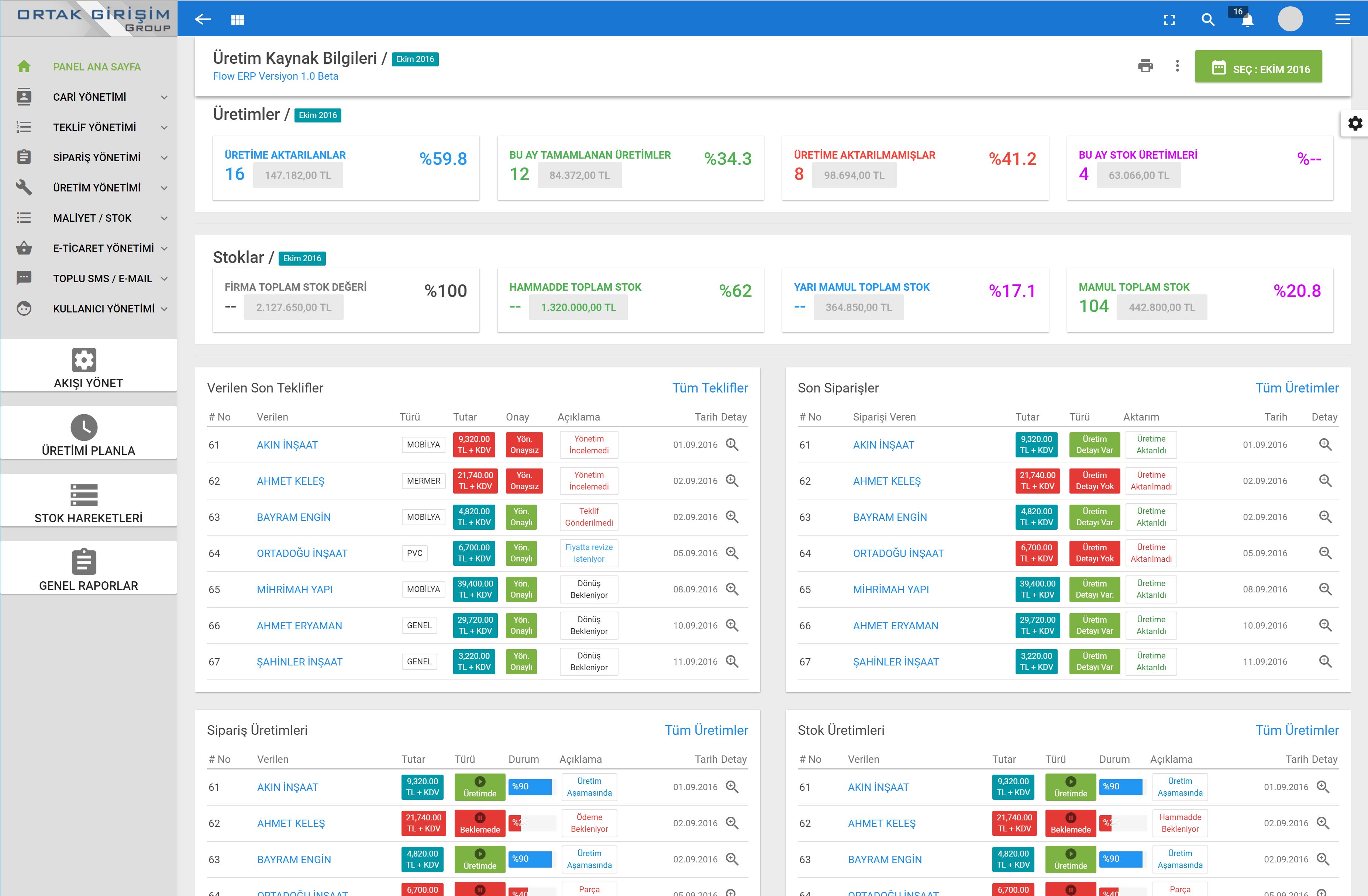Click the printer icon
Viewport: 1368px width, 896px height.
(x=1145, y=66)
